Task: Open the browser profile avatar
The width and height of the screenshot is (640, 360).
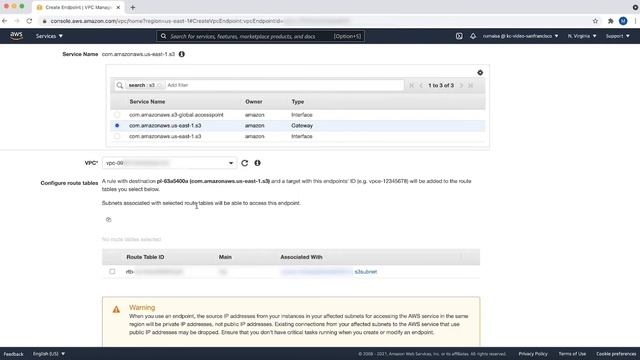Action: click(x=623, y=21)
